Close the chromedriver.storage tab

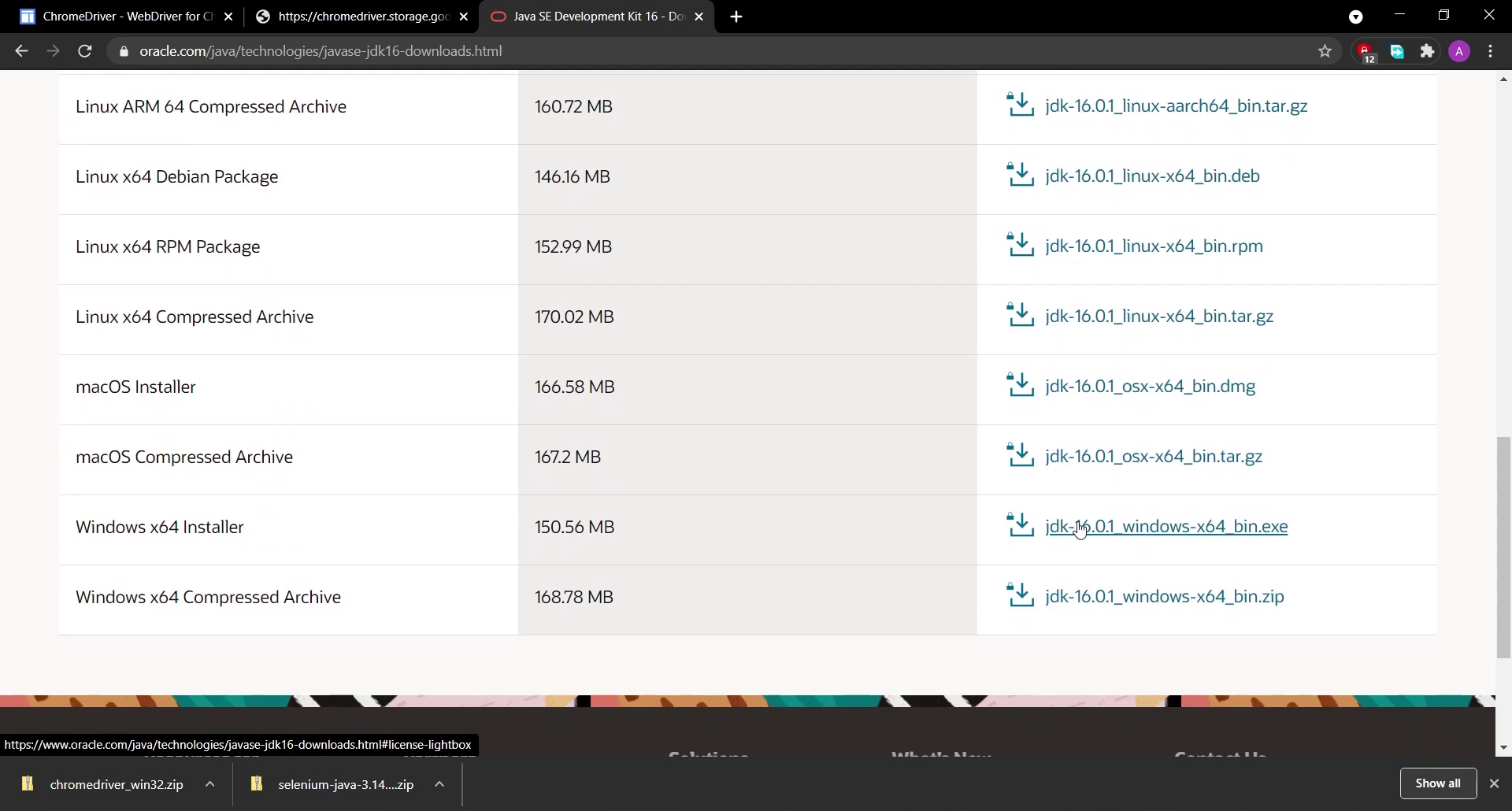464,17
